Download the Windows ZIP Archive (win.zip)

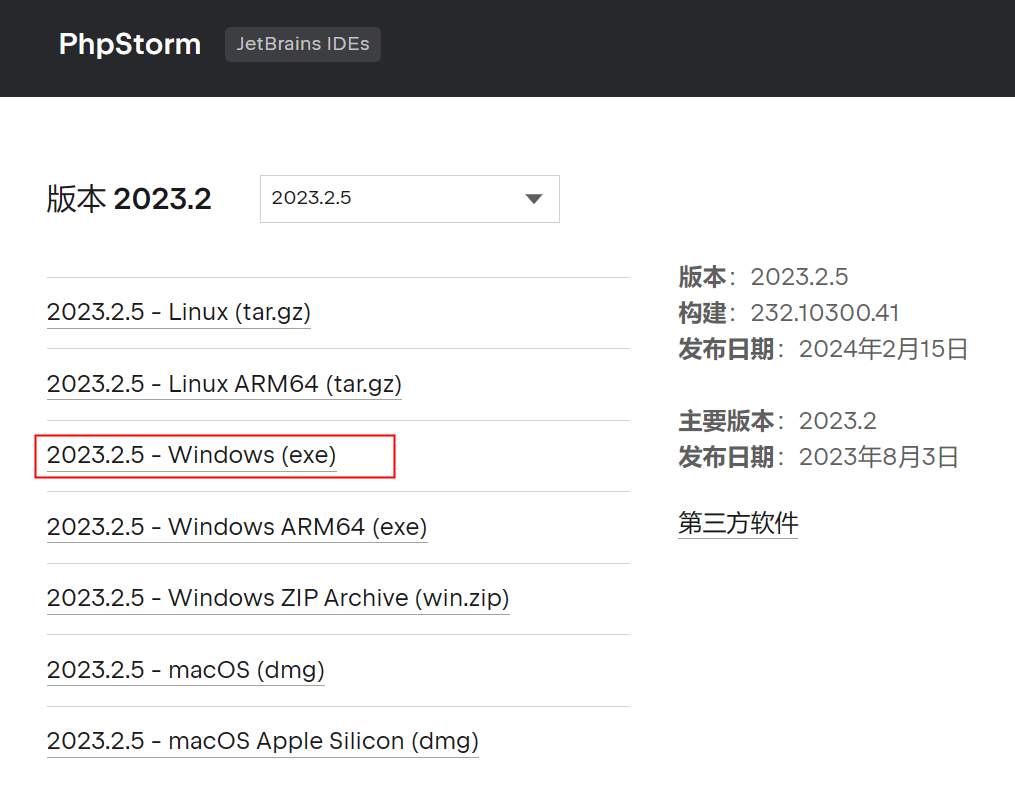[278, 598]
